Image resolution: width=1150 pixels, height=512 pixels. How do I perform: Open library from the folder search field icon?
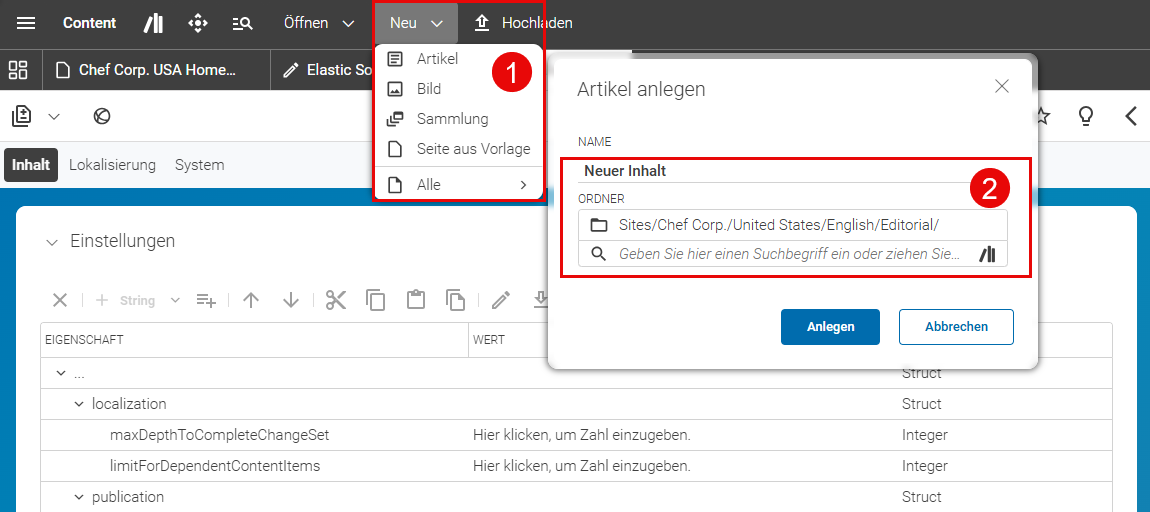click(988, 254)
